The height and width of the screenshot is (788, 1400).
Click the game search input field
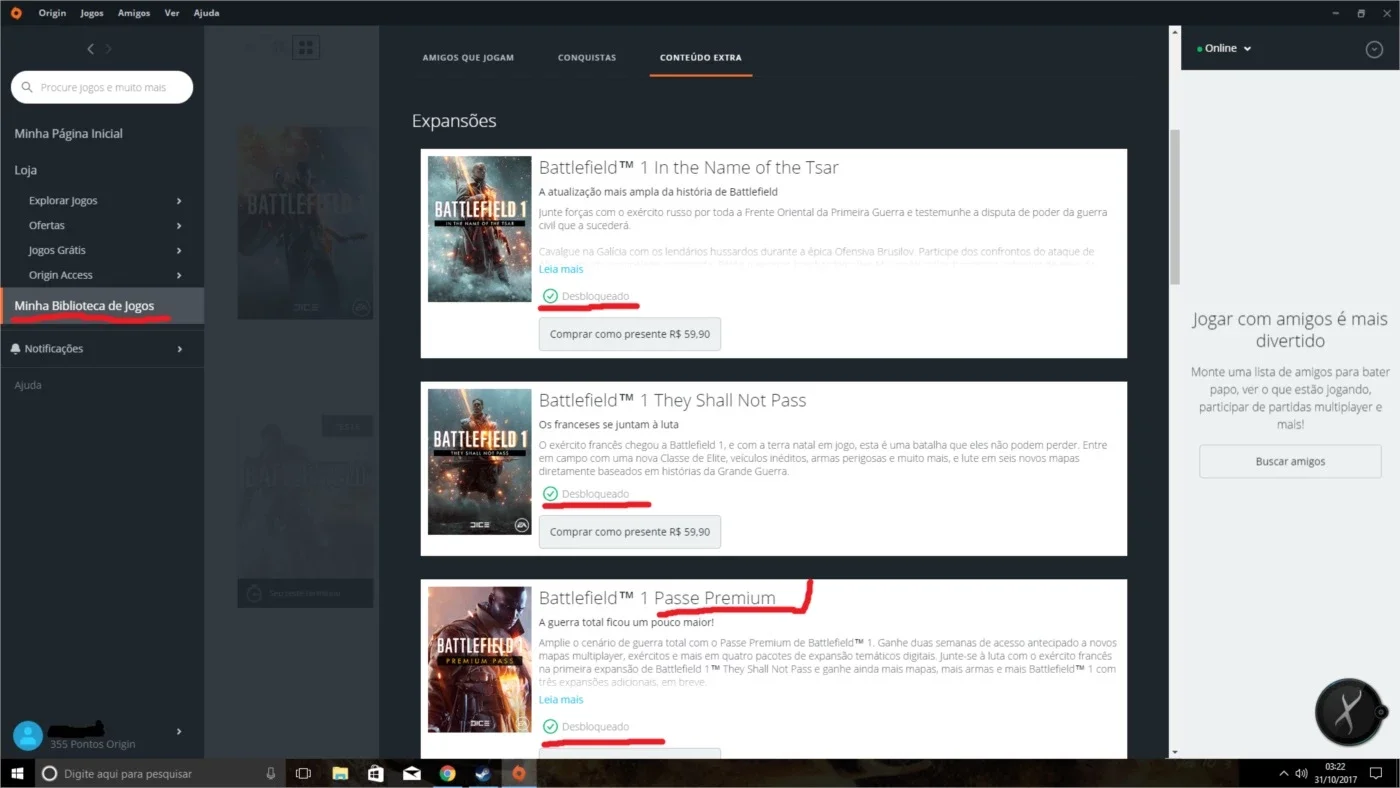[102, 87]
